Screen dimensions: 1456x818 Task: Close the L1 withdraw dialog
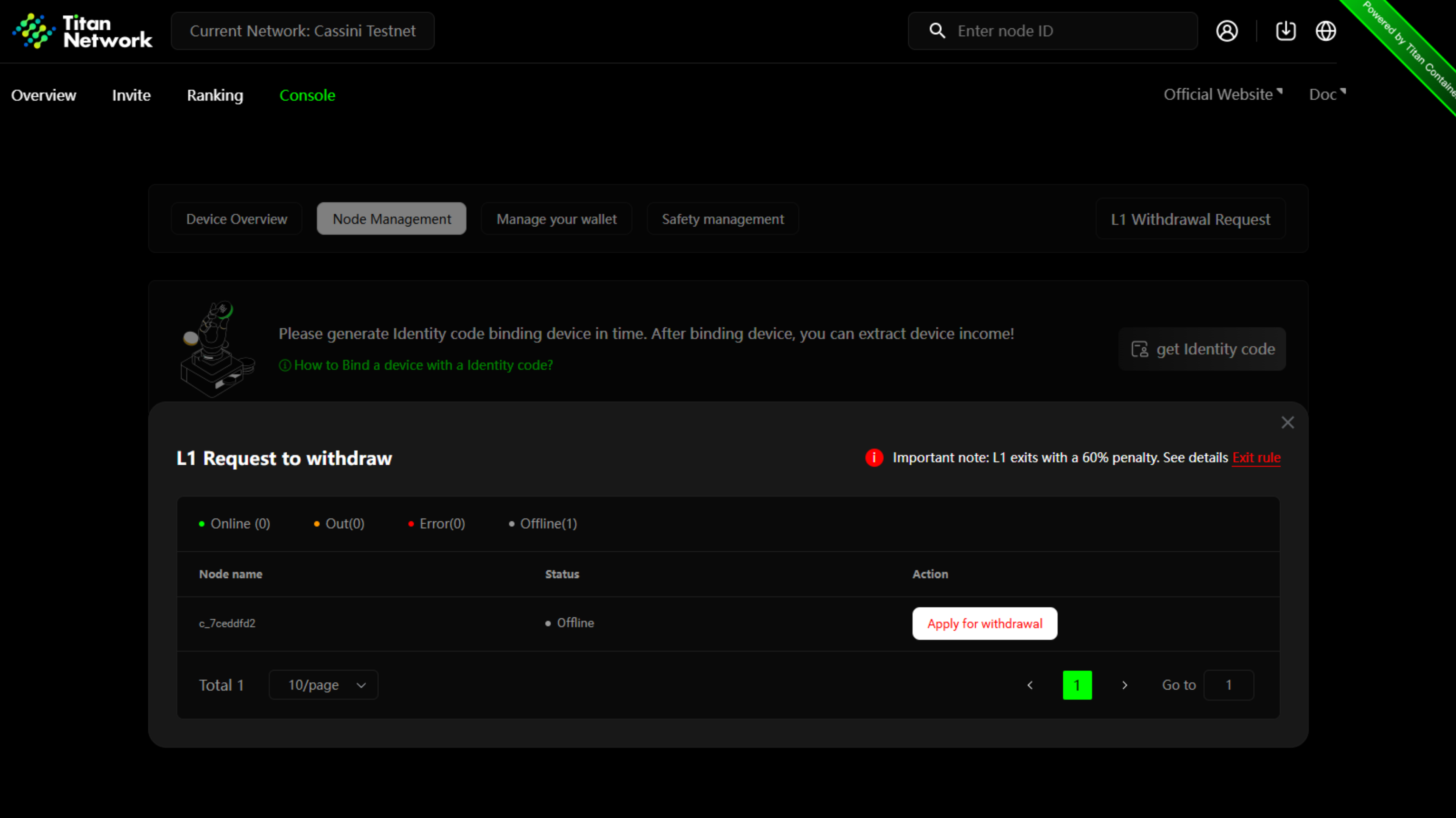1288,422
